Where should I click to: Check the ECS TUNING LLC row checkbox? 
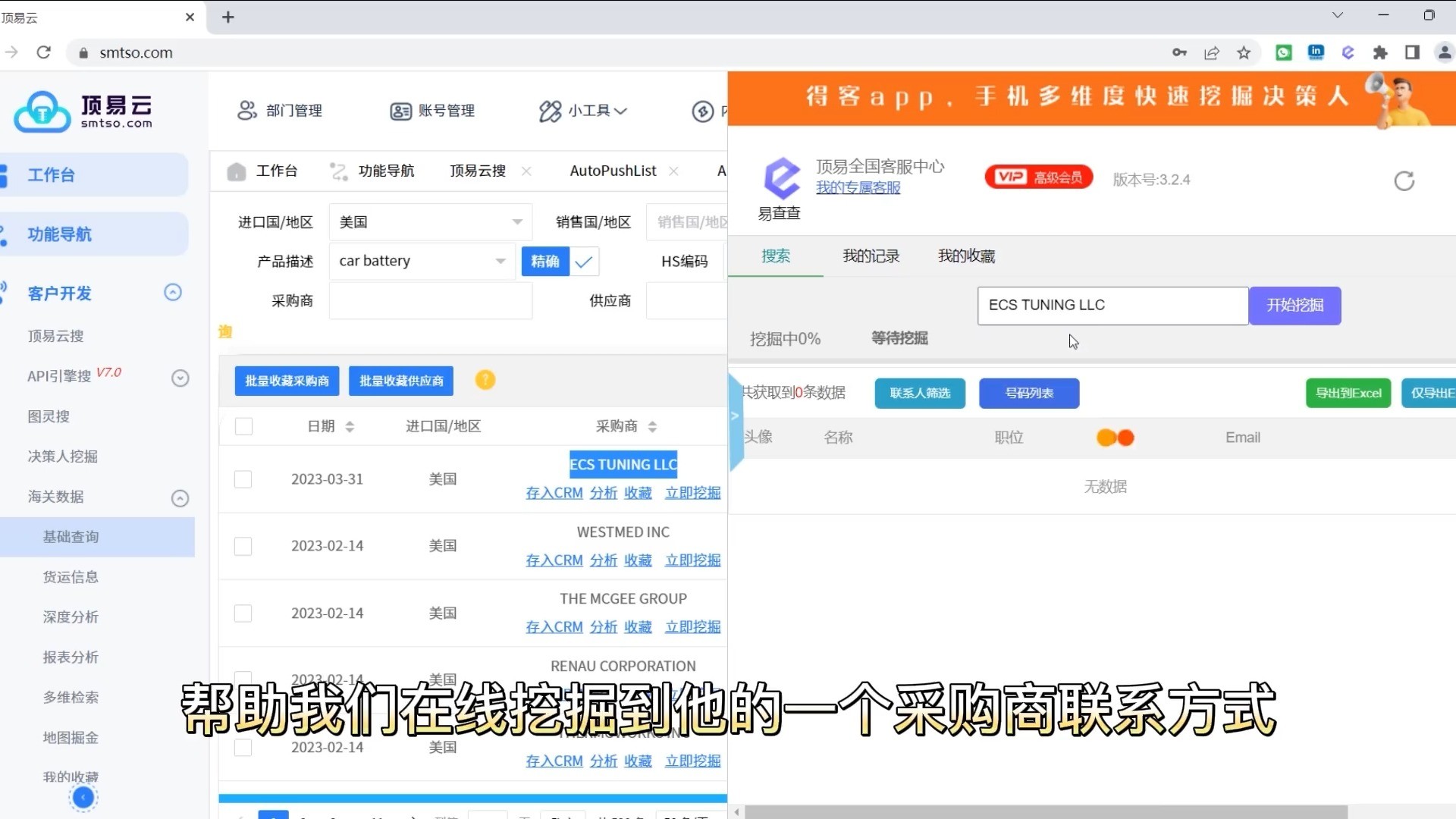[243, 479]
